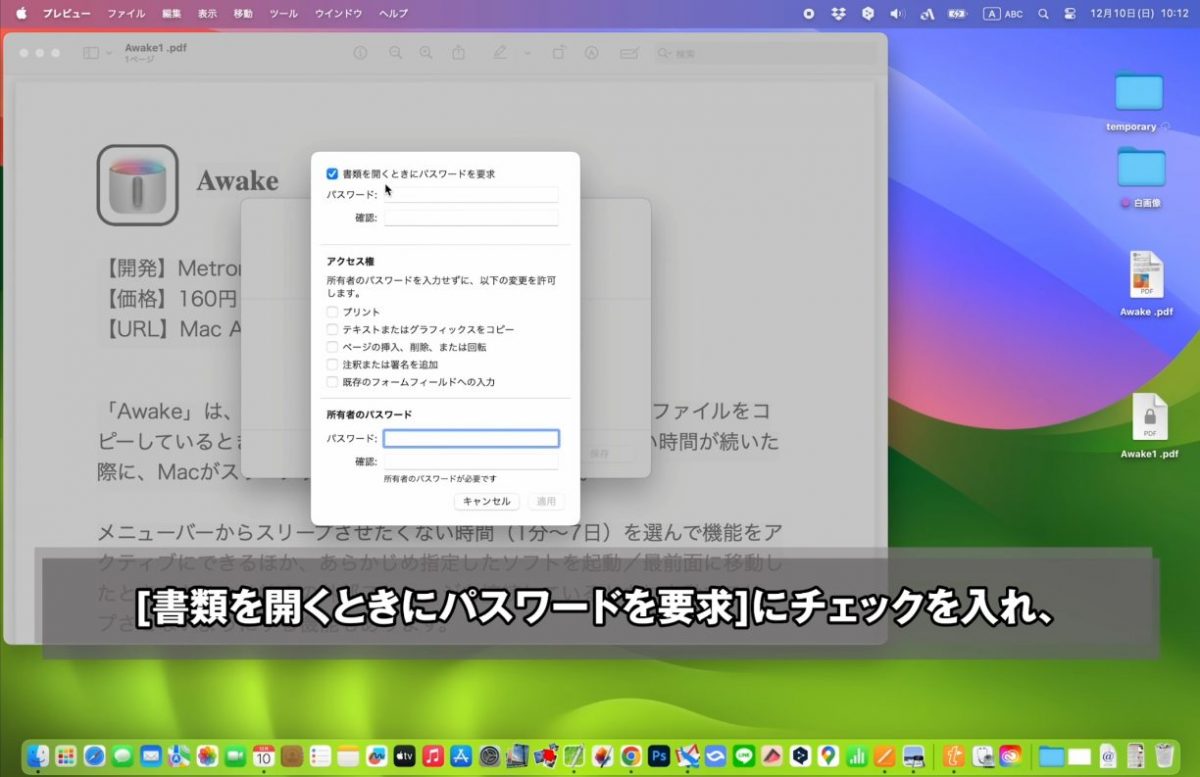Open Apple TV app in Dock
Viewport: 1200px width, 777px height.
pos(405,756)
